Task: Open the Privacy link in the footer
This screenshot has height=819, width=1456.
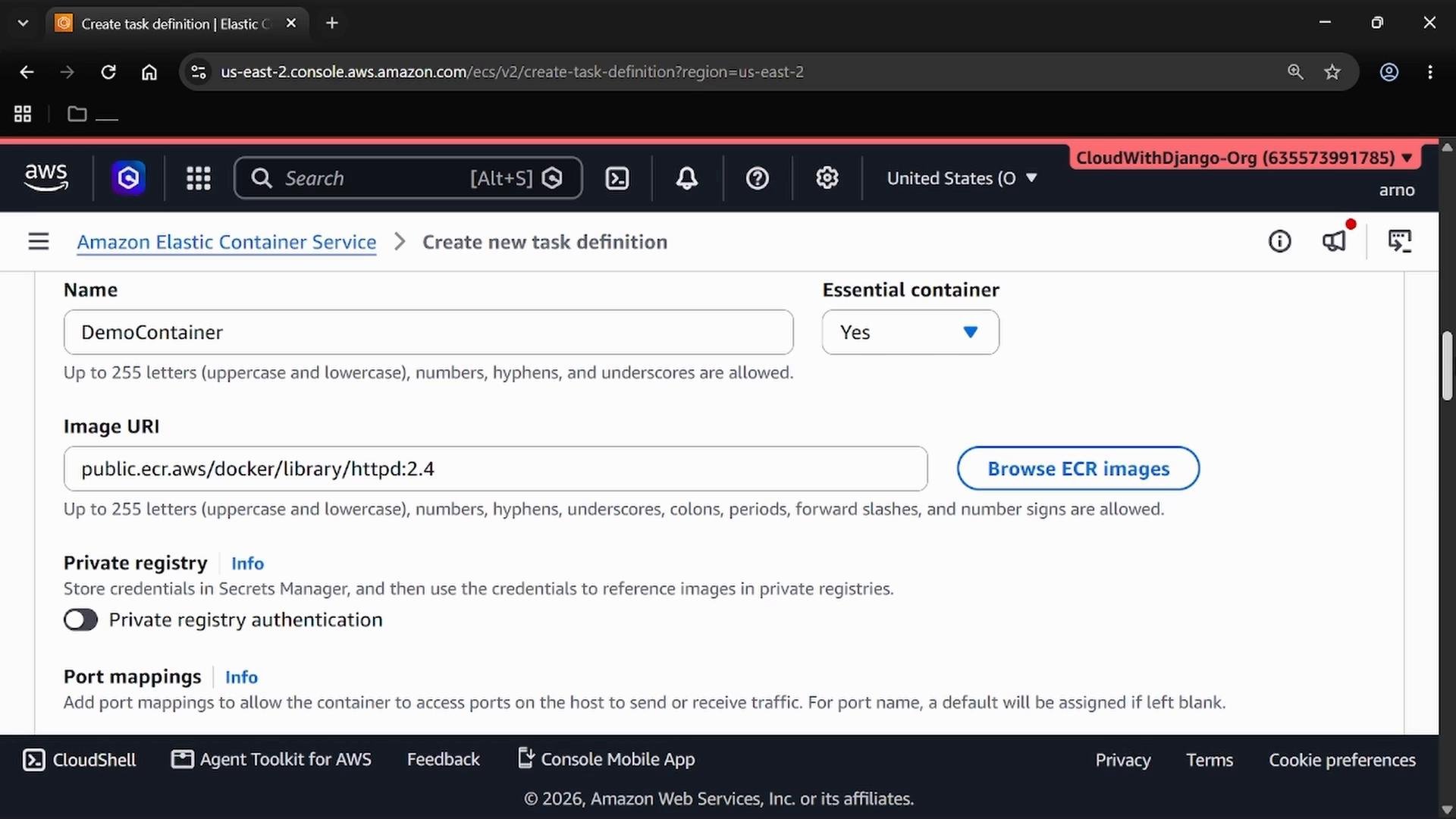Action: (x=1123, y=760)
